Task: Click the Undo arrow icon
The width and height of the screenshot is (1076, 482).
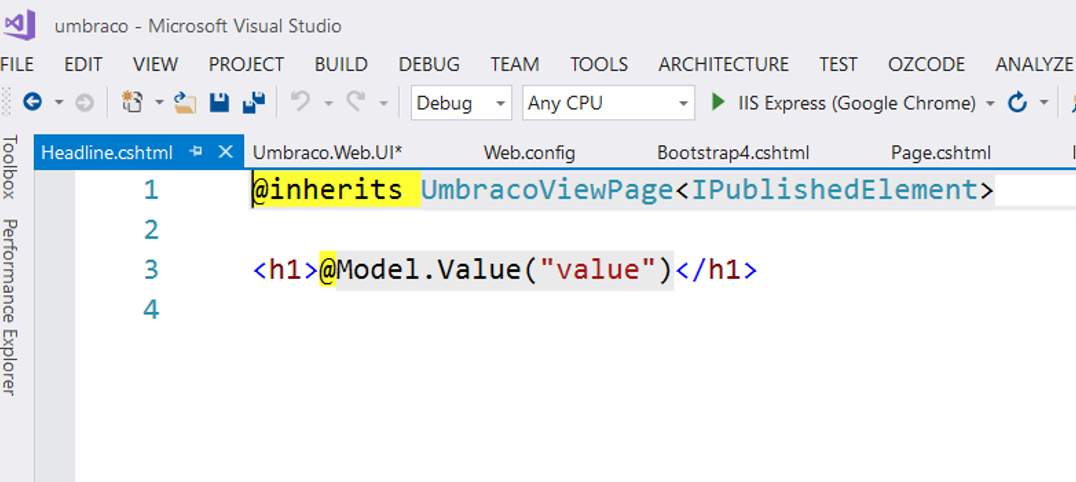Action: (300, 103)
